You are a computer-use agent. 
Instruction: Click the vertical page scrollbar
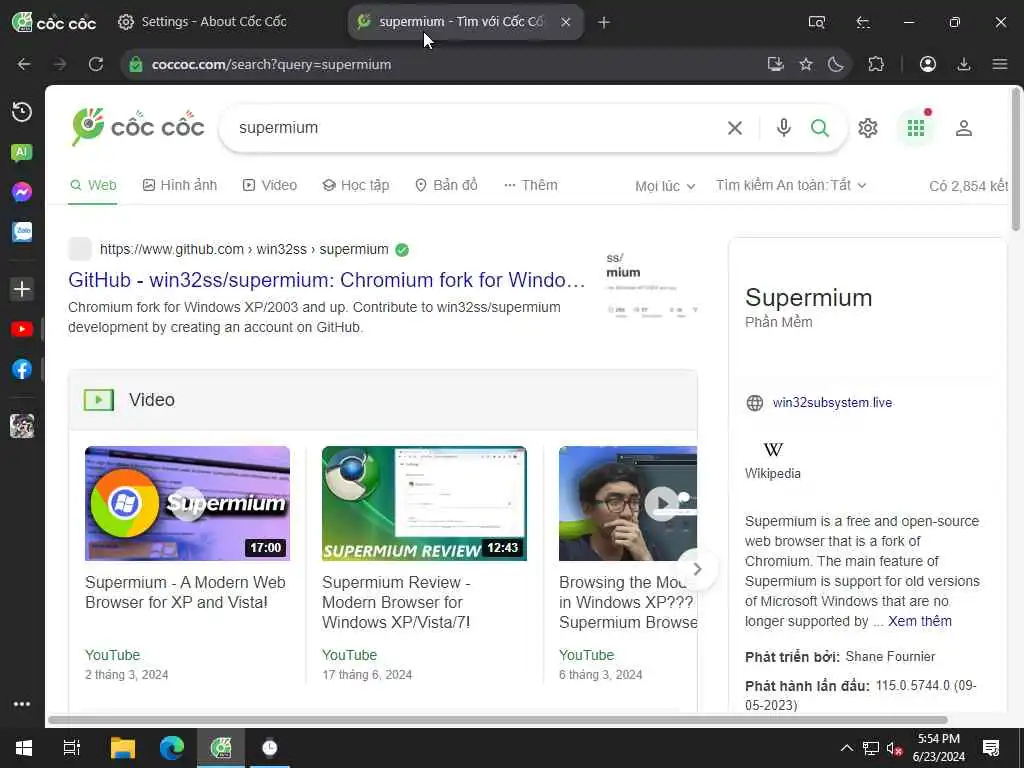coord(1016,159)
